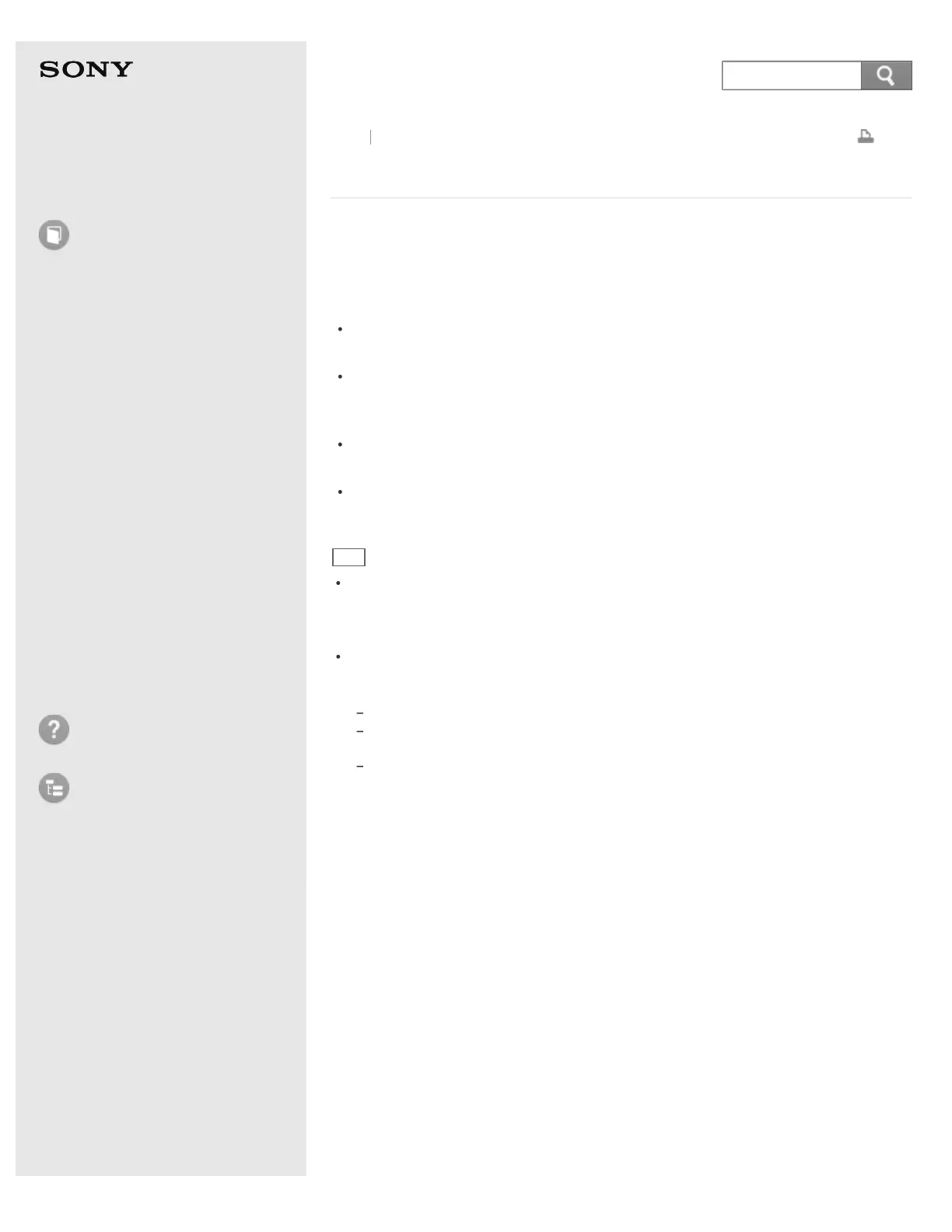Click the small empty box above the lower bullets
Viewport: 952px width, 1232px height.
pyautogui.click(x=348, y=557)
